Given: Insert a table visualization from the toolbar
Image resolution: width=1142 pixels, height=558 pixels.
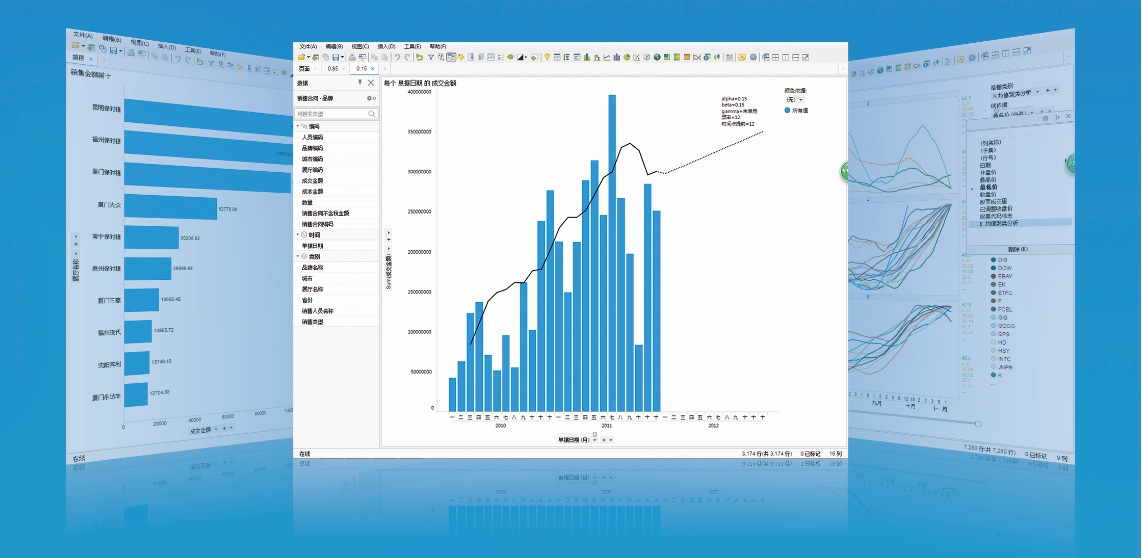Looking at the screenshot, I should coord(557,58).
